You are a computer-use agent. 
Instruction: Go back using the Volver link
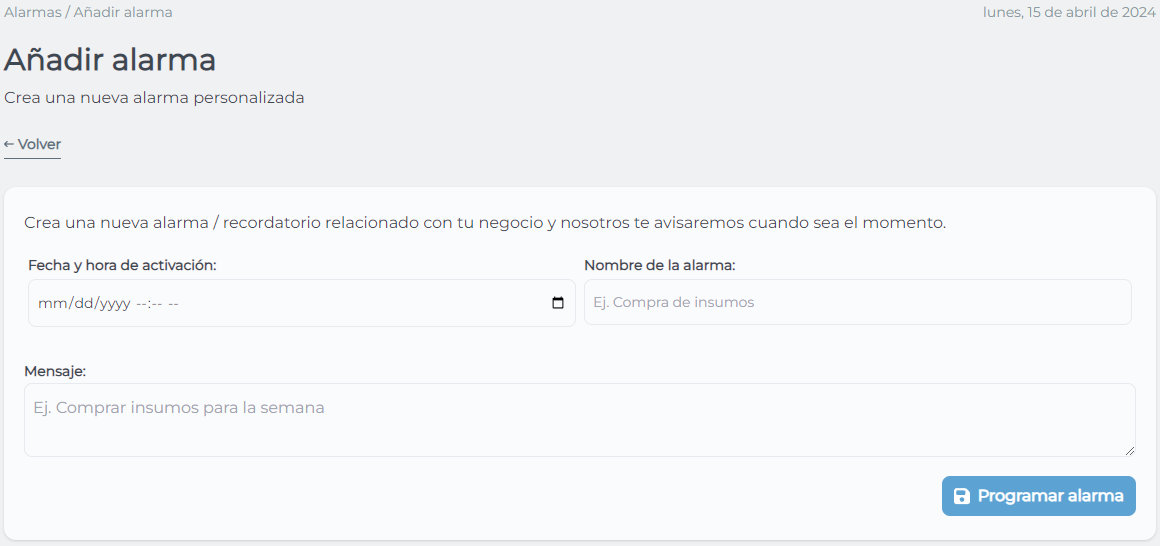[32, 144]
